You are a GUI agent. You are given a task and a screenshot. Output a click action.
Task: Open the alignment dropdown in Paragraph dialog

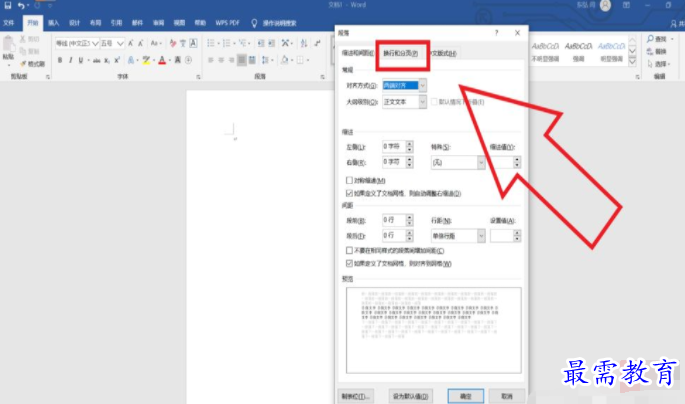pyautogui.click(x=422, y=86)
